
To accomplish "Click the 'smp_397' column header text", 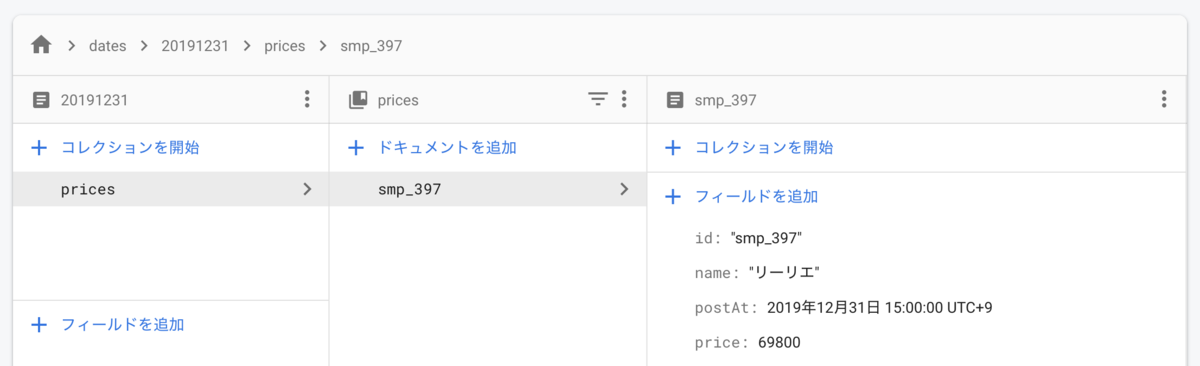I will pos(725,100).
